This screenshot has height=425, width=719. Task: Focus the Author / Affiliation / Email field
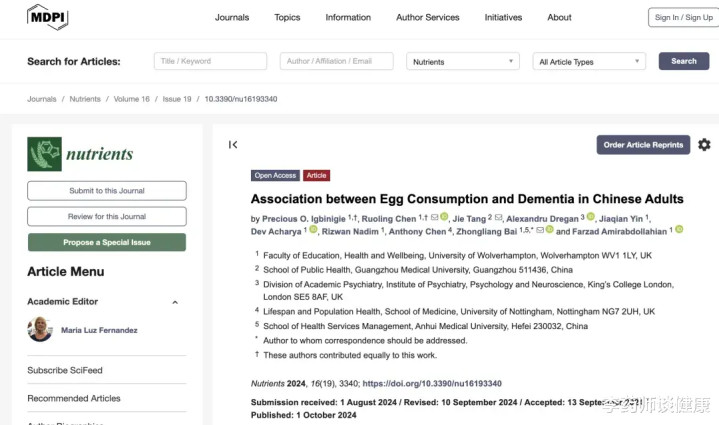coord(337,61)
